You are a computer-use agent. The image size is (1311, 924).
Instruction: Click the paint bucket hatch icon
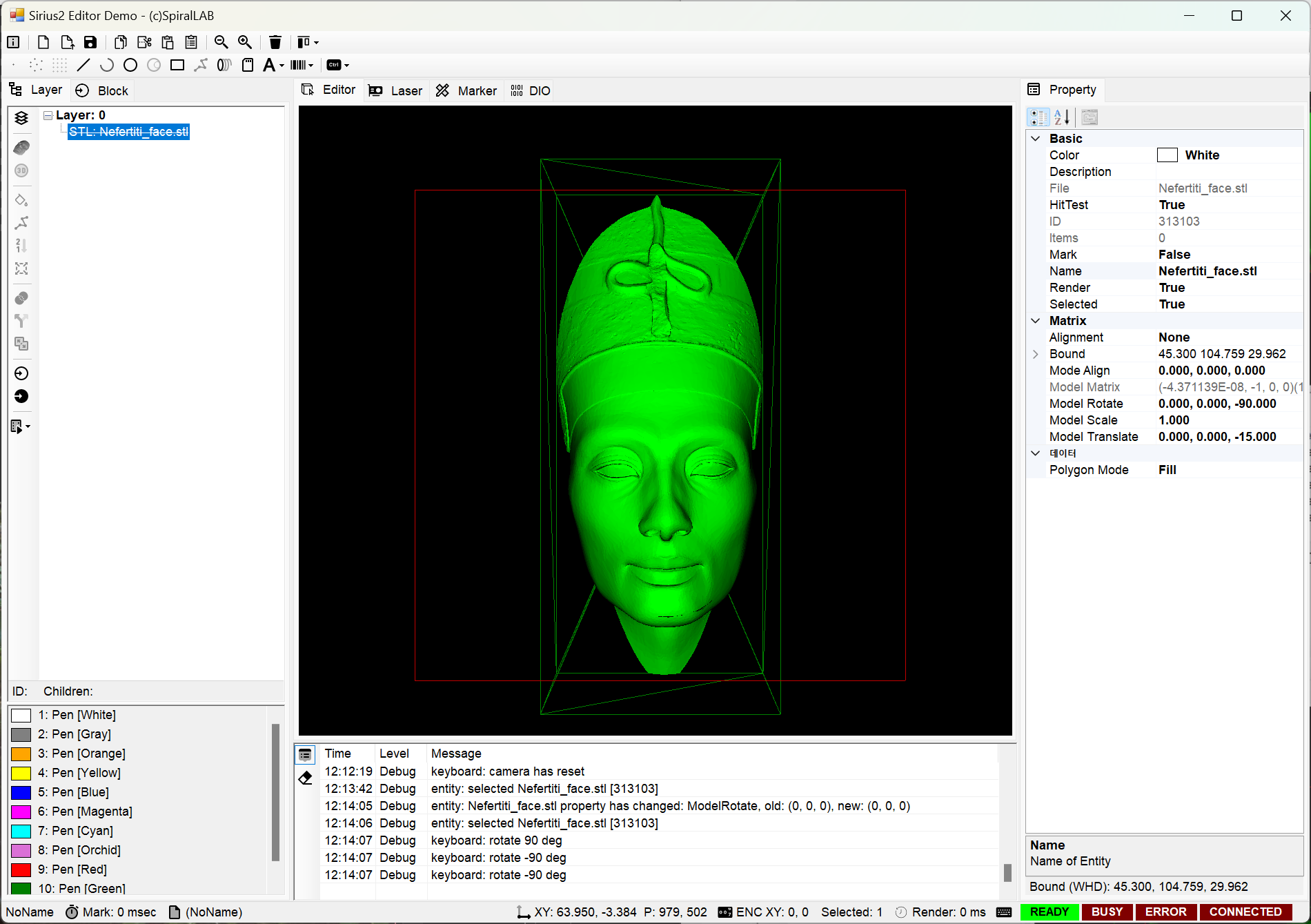21,200
